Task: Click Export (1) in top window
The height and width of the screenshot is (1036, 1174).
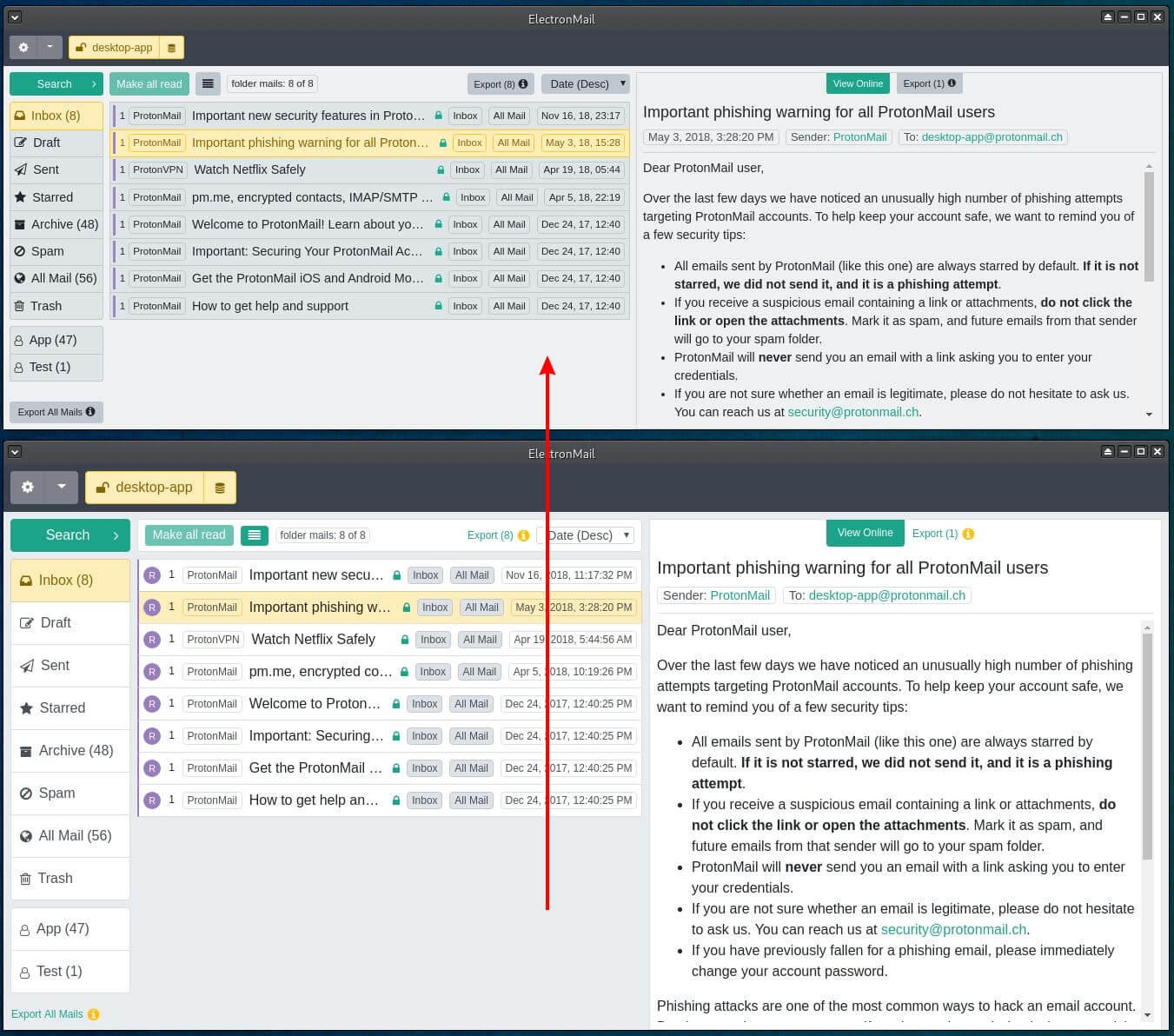Action: tap(929, 83)
